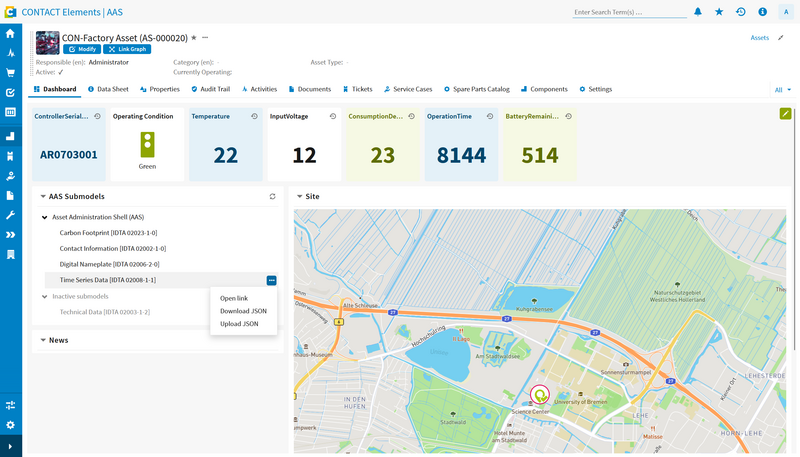Select Carbon Footprint submodel item
This screenshot has height=457, width=800.
(108, 233)
